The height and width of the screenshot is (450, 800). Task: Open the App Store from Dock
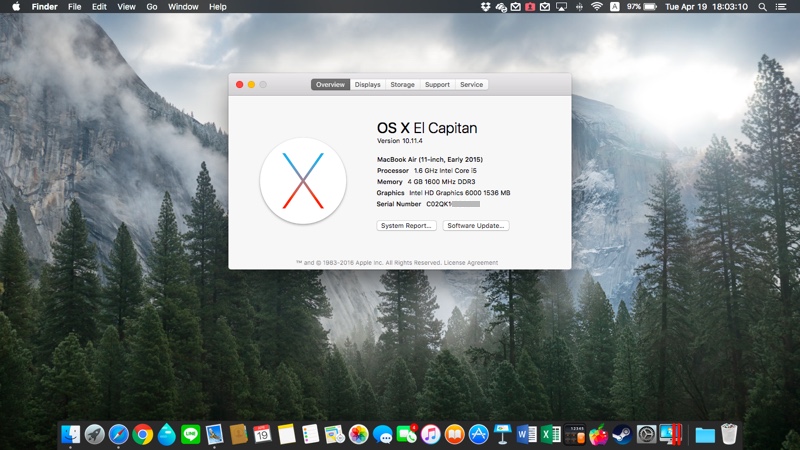click(x=478, y=435)
